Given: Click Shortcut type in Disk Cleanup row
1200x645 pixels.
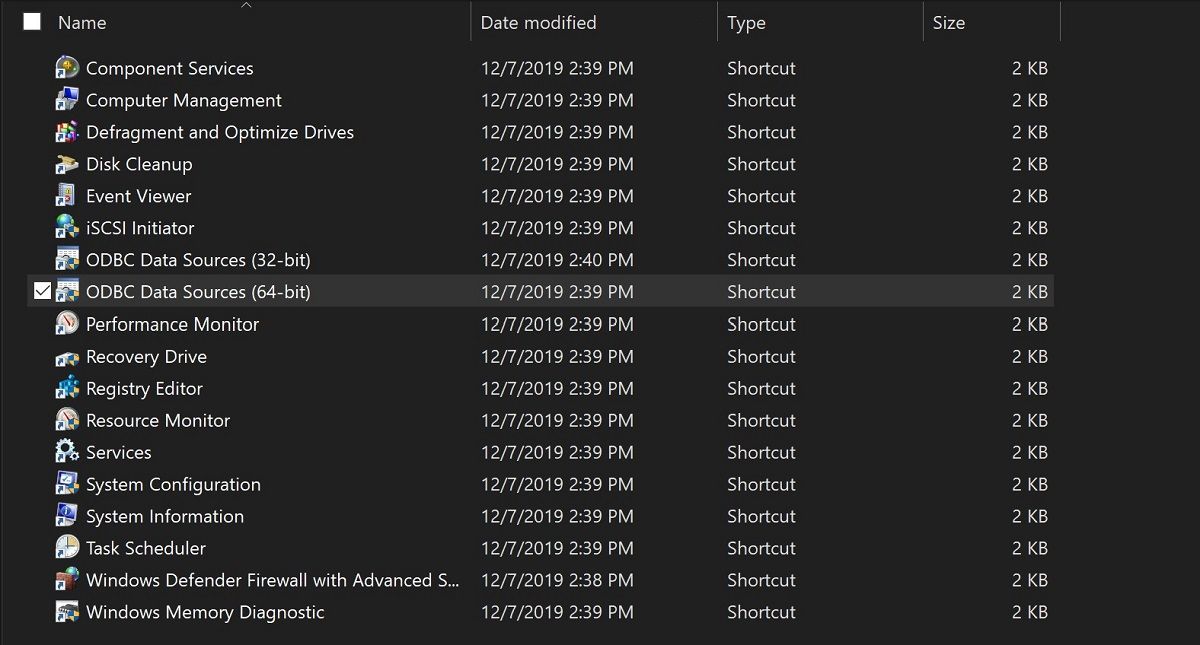Looking at the screenshot, I should click(x=761, y=164).
